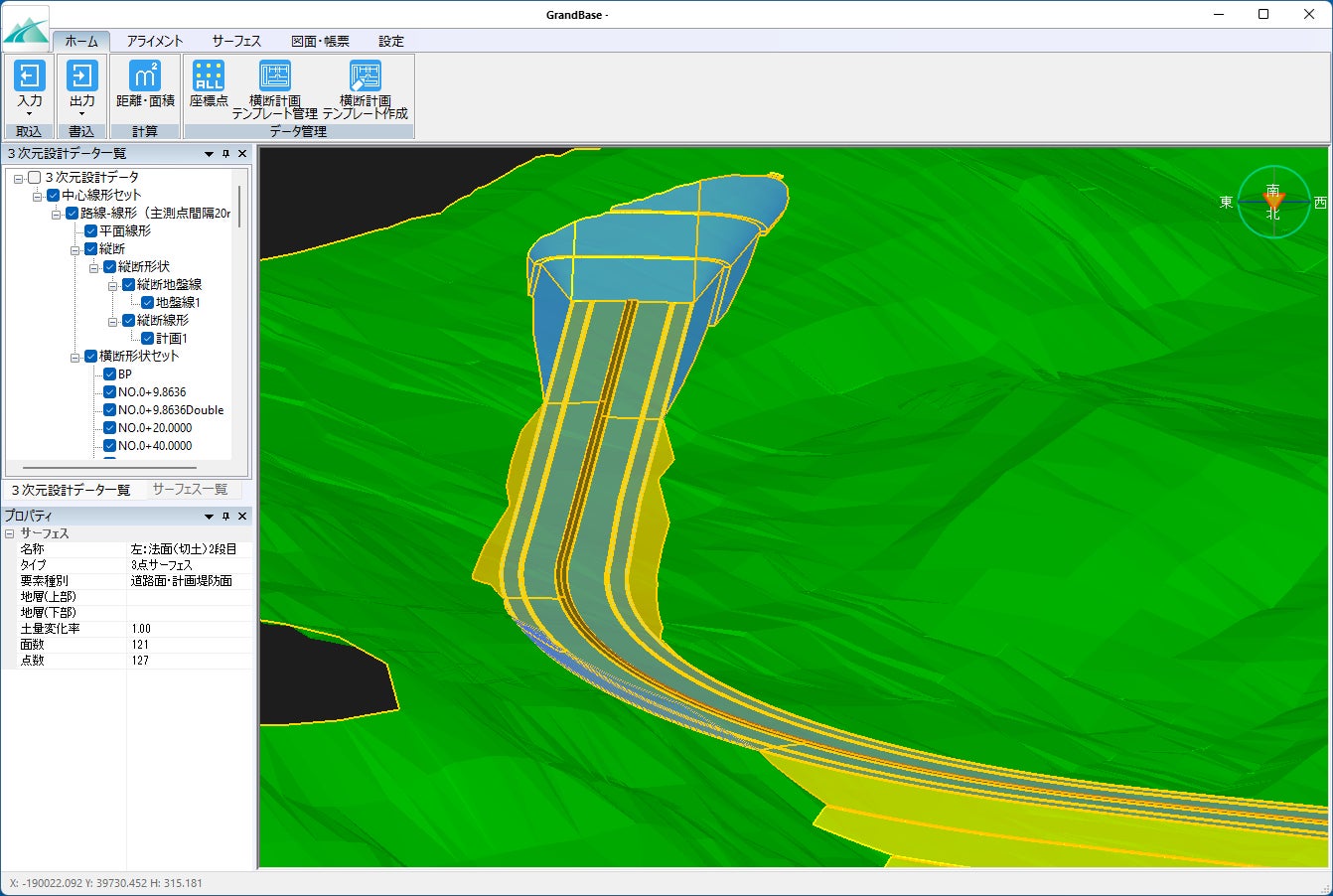Close the プロパティ panel
The width and height of the screenshot is (1333, 896).
point(242,517)
